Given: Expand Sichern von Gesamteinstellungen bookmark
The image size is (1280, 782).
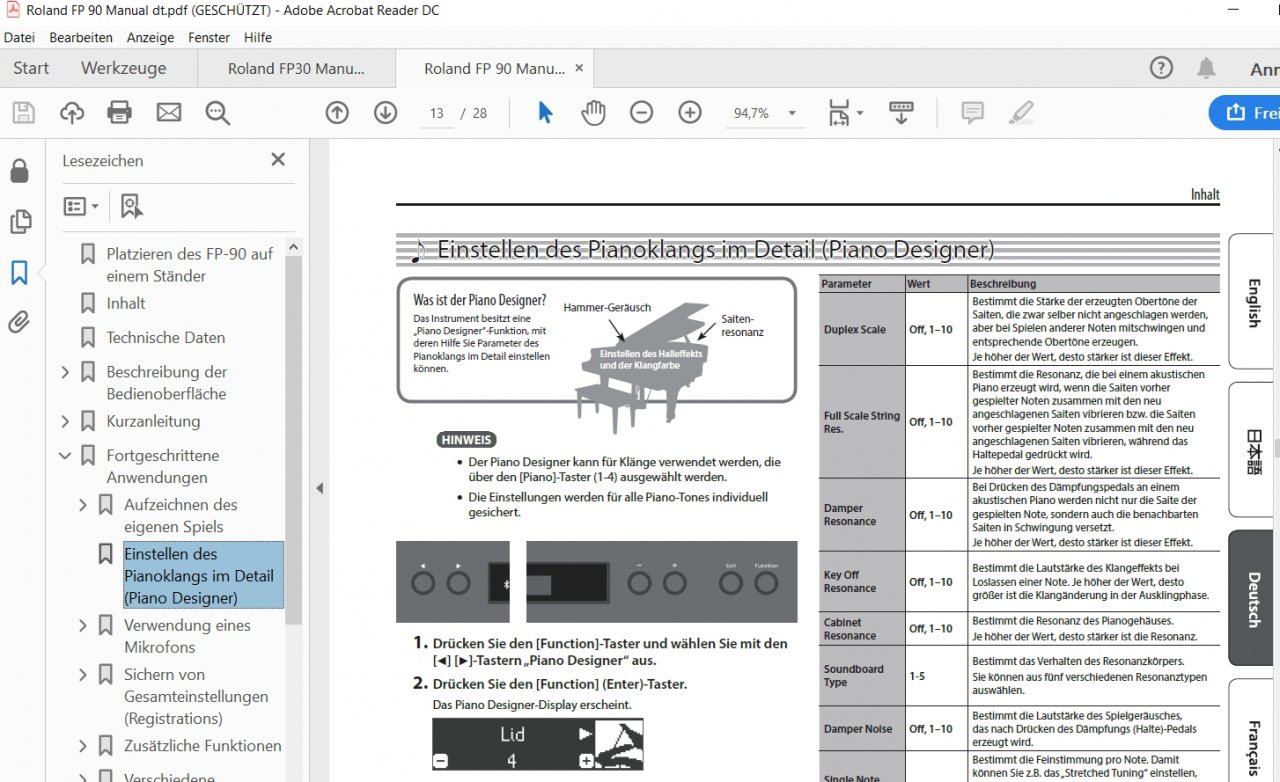Looking at the screenshot, I should pyautogui.click(x=83, y=675).
